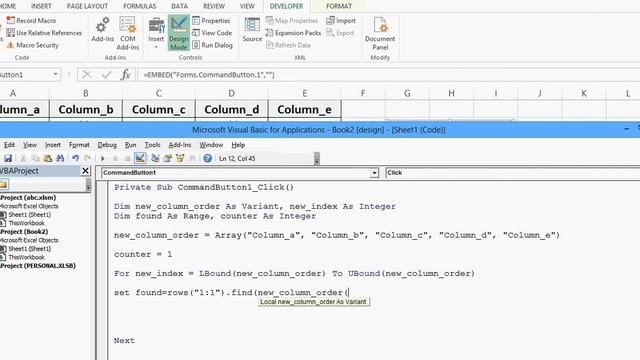Click the formula bar Enter checkmark
Screen dimensions: 640x360
[107, 75]
